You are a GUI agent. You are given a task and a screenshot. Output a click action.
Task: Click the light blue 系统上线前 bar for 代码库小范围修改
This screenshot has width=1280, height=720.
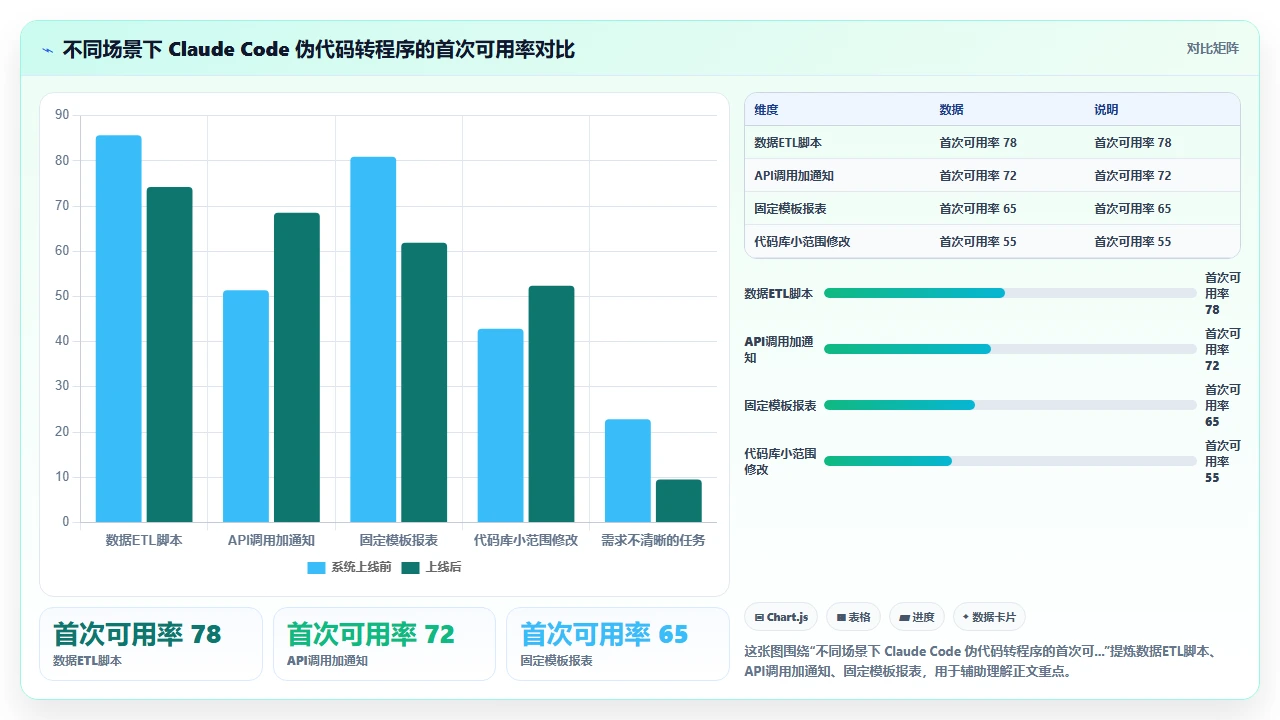(500, 426)
